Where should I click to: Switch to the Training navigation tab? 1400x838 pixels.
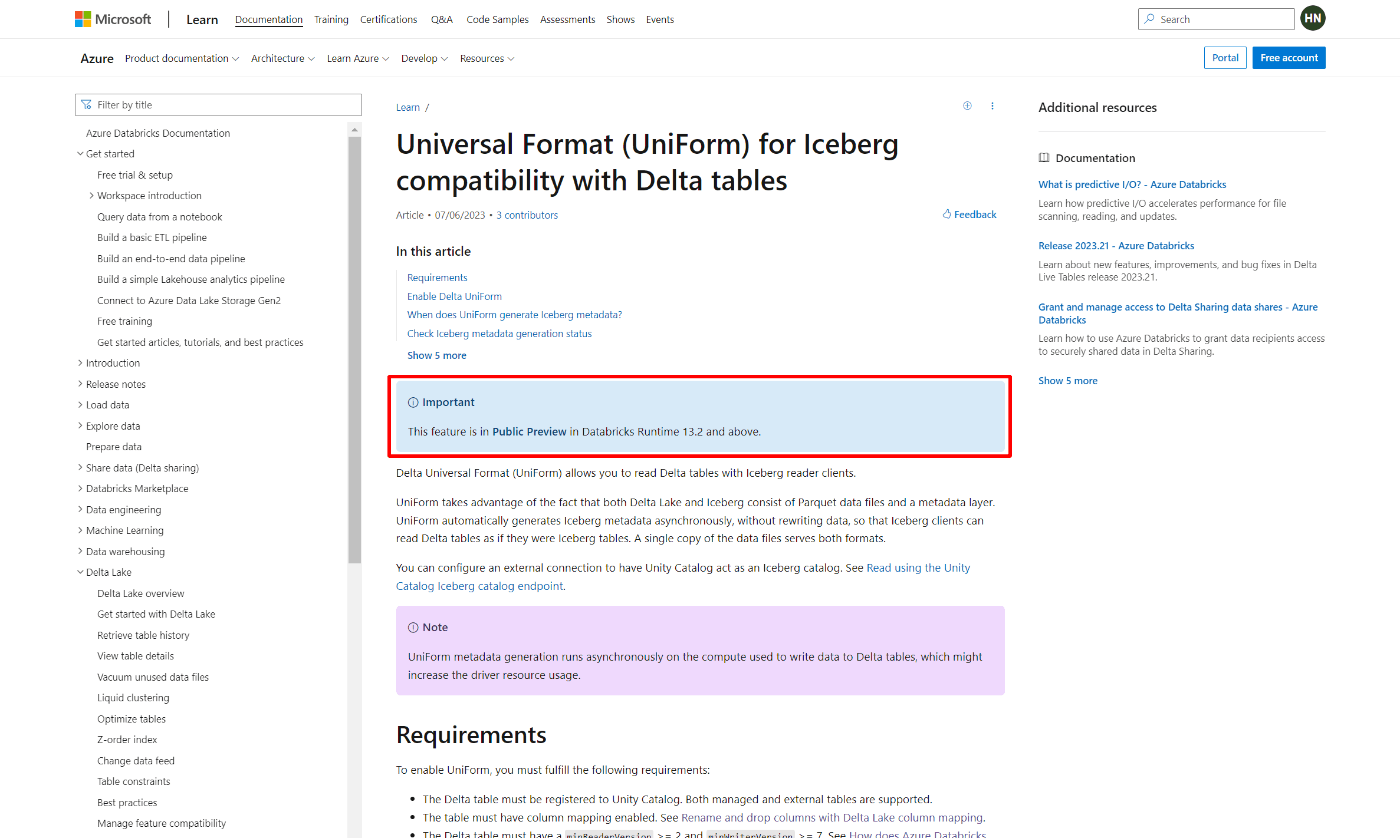pyautogui.click(x=331, y=18)
